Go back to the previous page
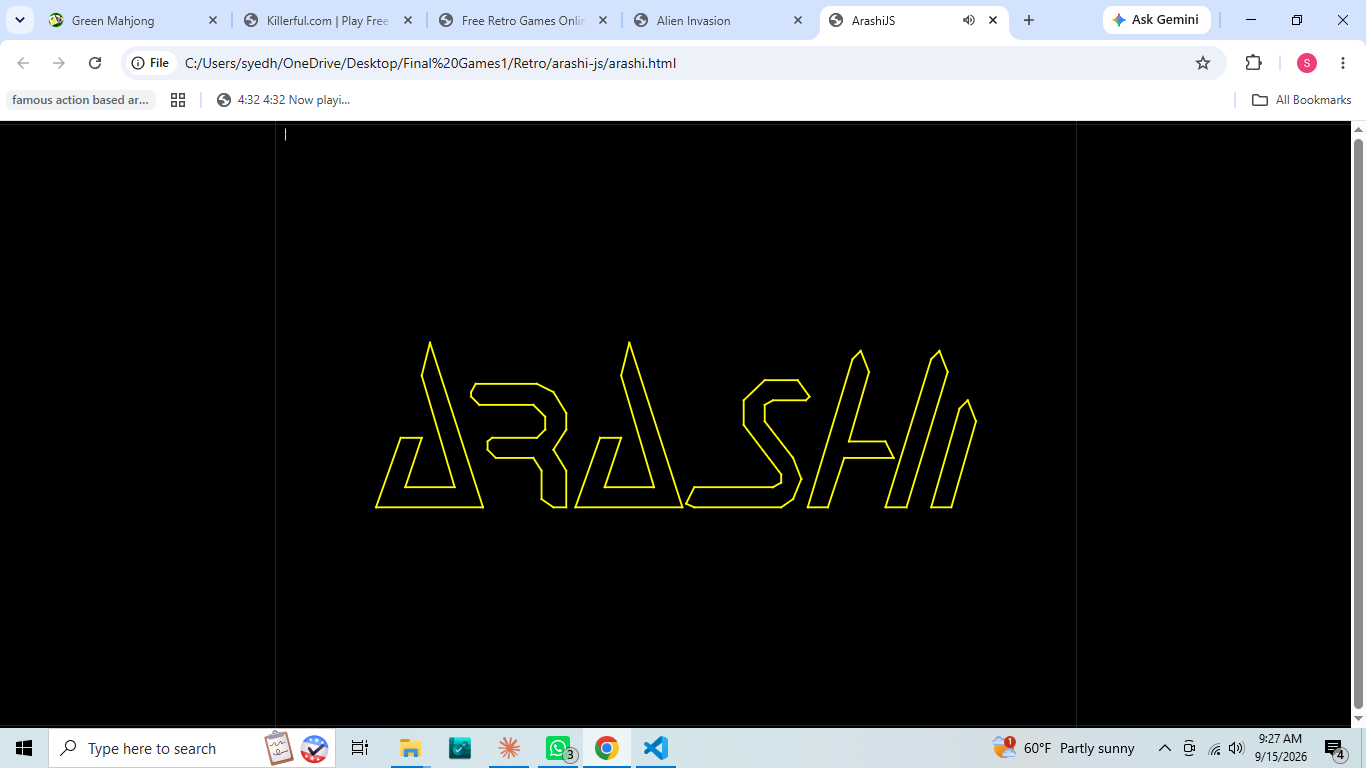Screen dimensions: 1366x768 pyautogui.click(x=23, y=63)
